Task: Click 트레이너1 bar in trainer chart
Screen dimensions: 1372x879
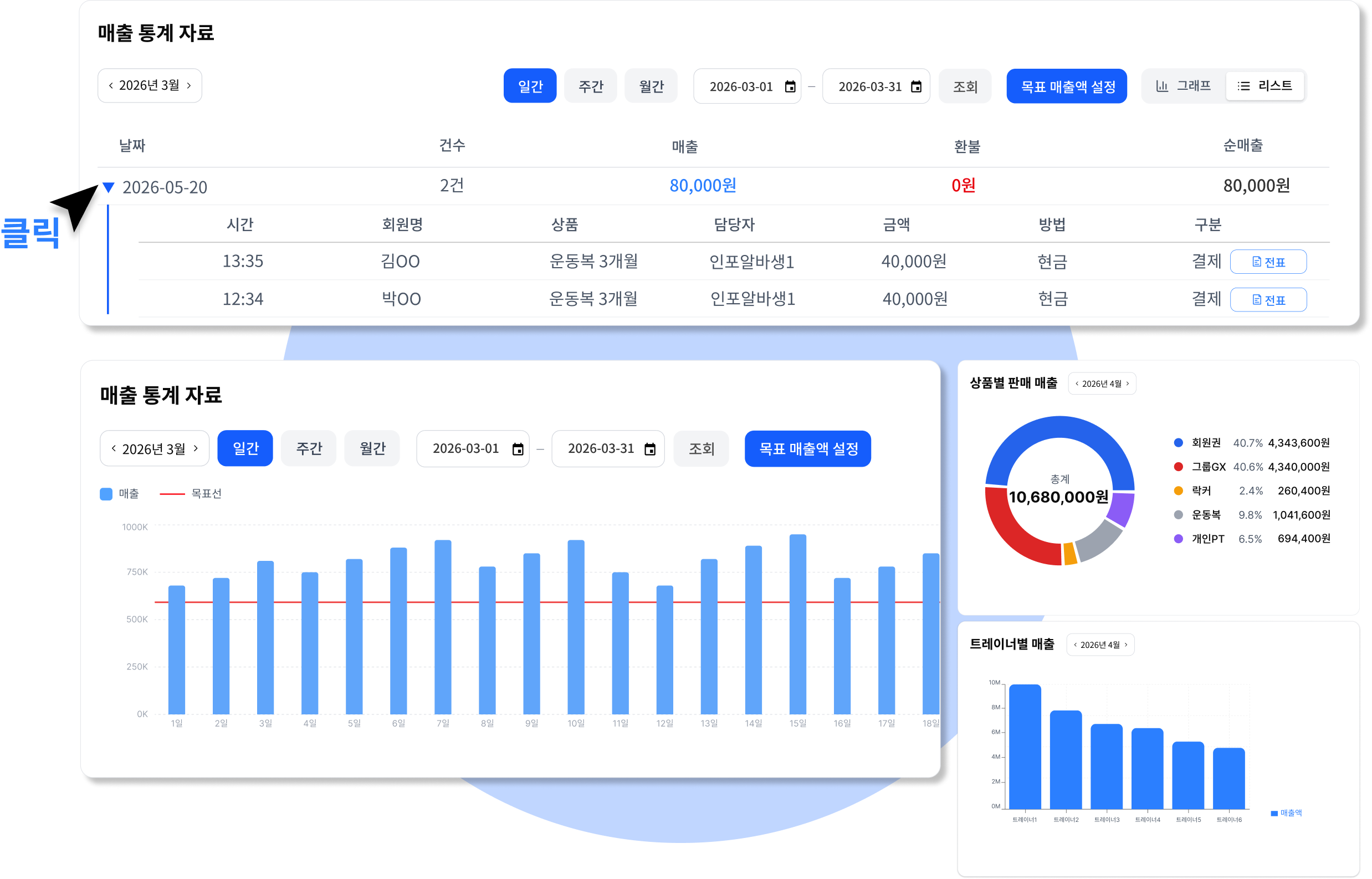Action: [1025, 747]
